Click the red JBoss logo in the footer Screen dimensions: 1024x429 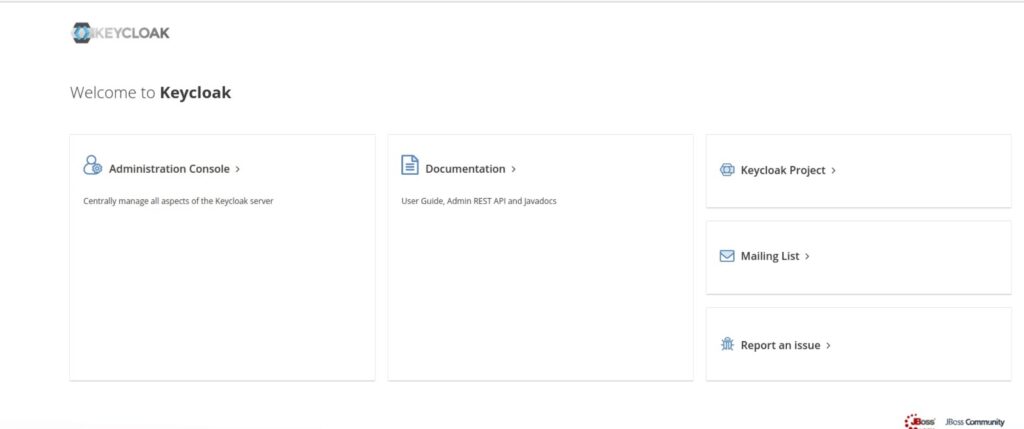tap(919, 421)
